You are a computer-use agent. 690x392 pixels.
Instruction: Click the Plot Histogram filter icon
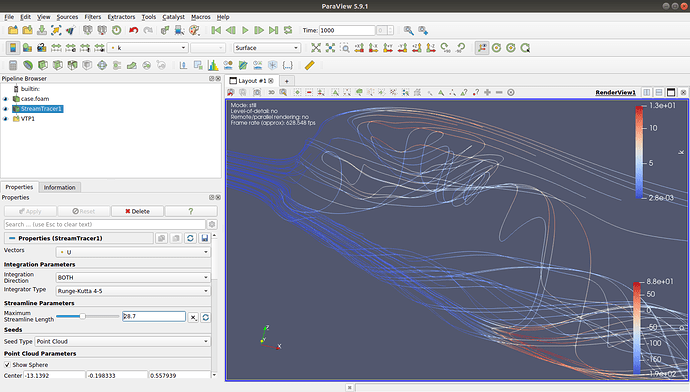pyautogui.click(x=213, y=66)
